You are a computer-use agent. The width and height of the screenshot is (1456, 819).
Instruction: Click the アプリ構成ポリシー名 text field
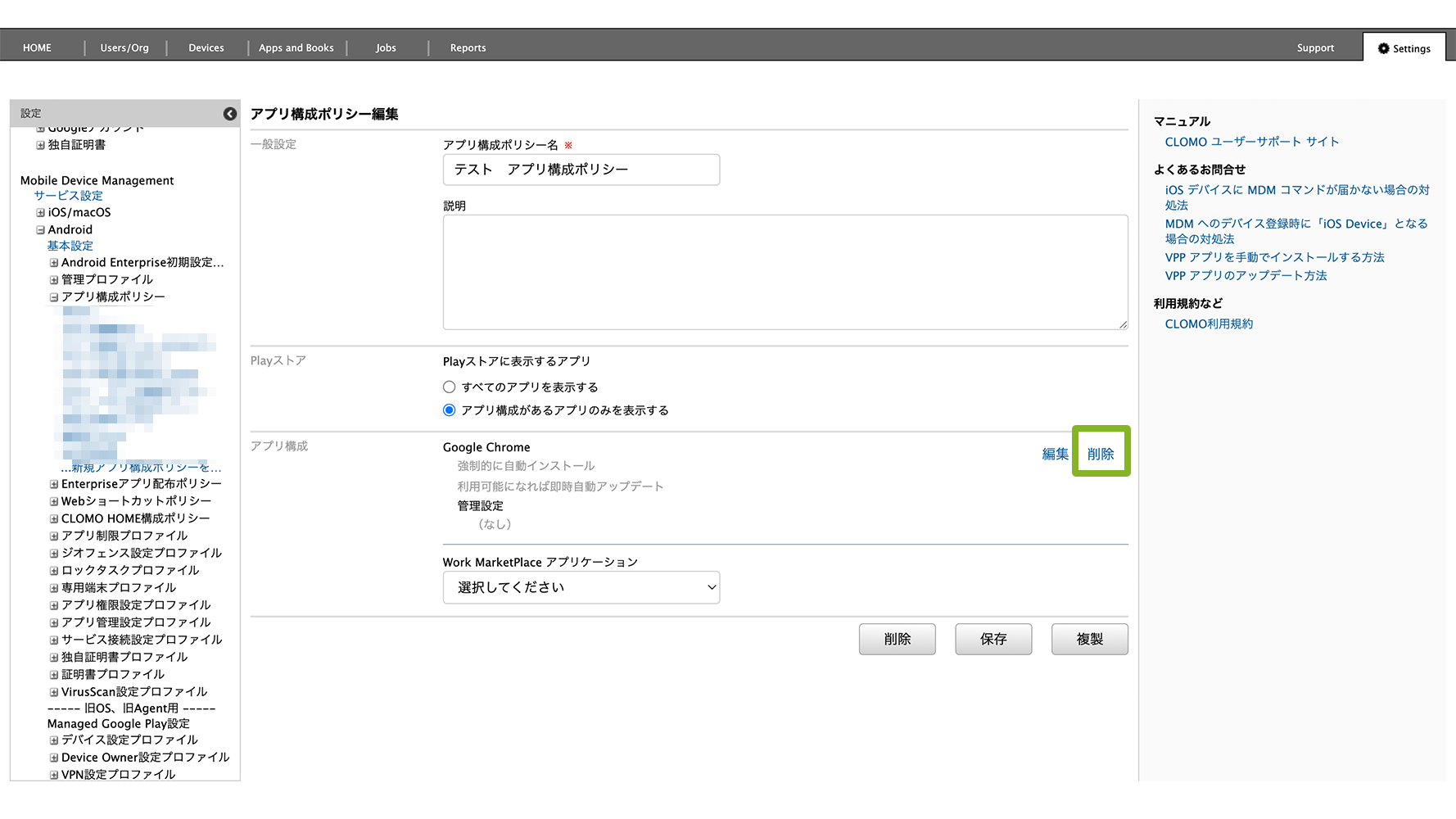pos(581,170)
